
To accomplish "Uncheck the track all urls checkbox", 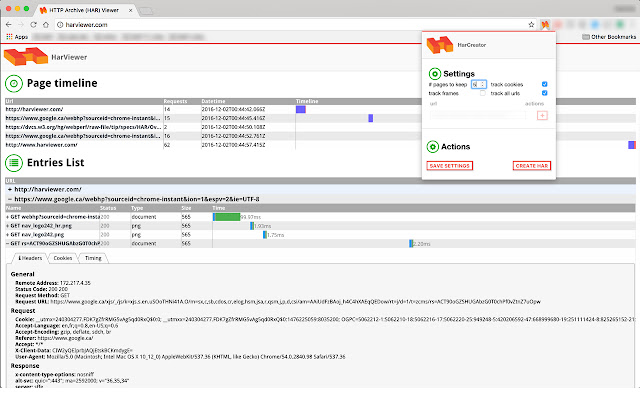I will pyautogui.click(x=544, y=93).
